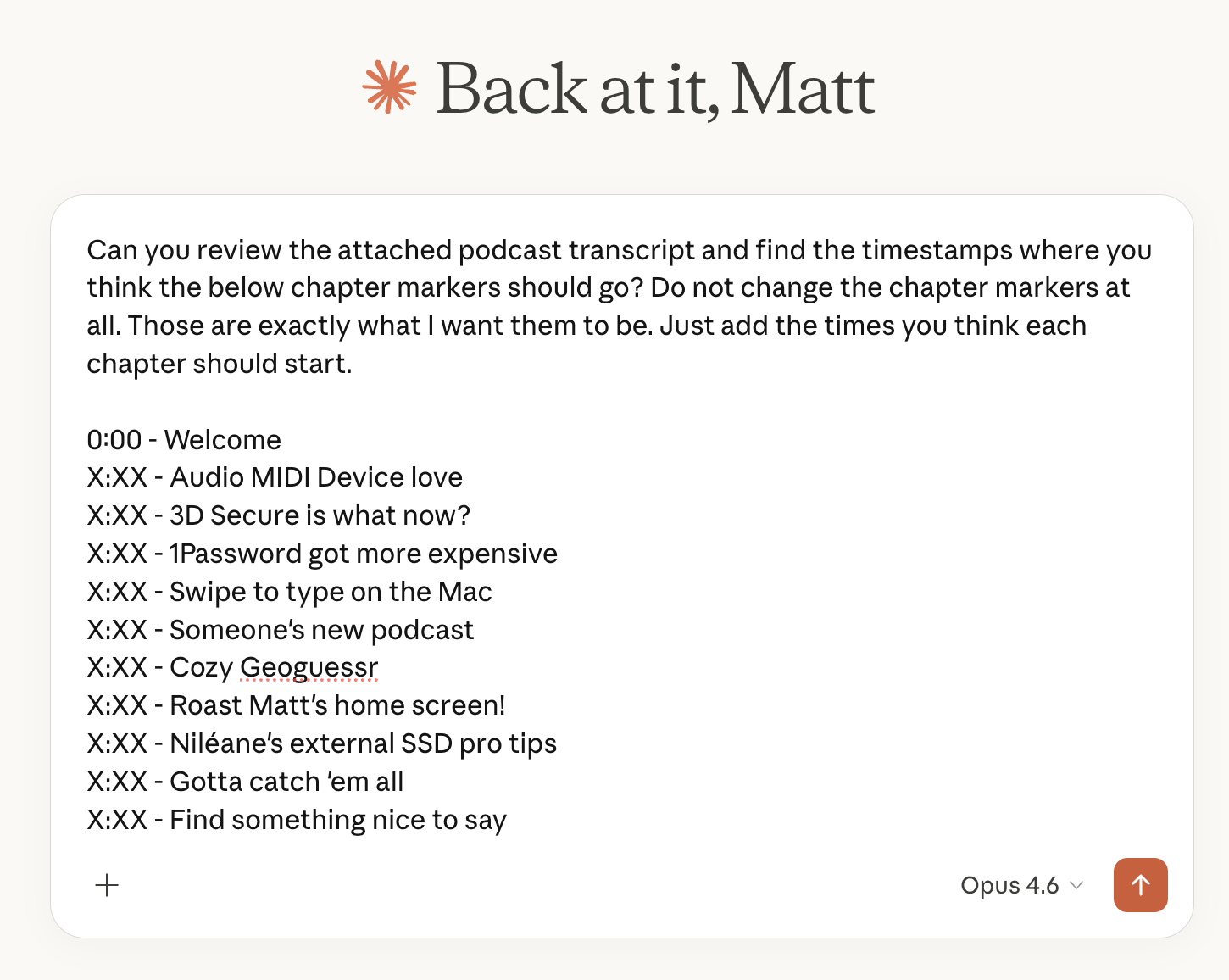The width and height of the screenshot is (1229, 980).
Task: Place cursor after 'Find something nice to say'
Action: pos(507,820)
